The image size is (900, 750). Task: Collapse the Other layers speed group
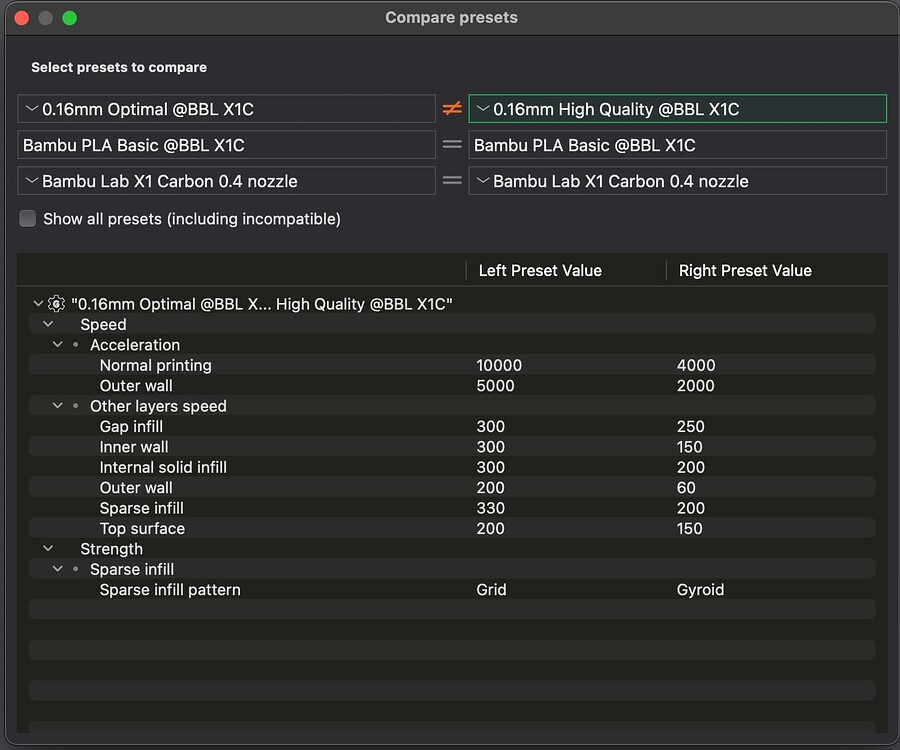57,406
